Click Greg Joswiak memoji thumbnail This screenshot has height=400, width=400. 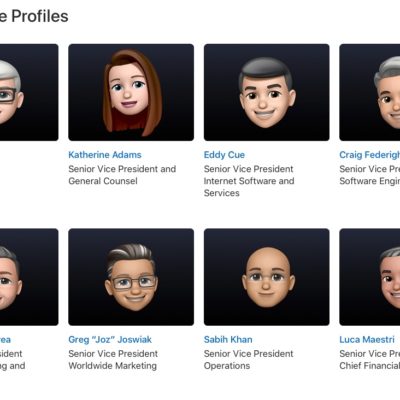131,277
